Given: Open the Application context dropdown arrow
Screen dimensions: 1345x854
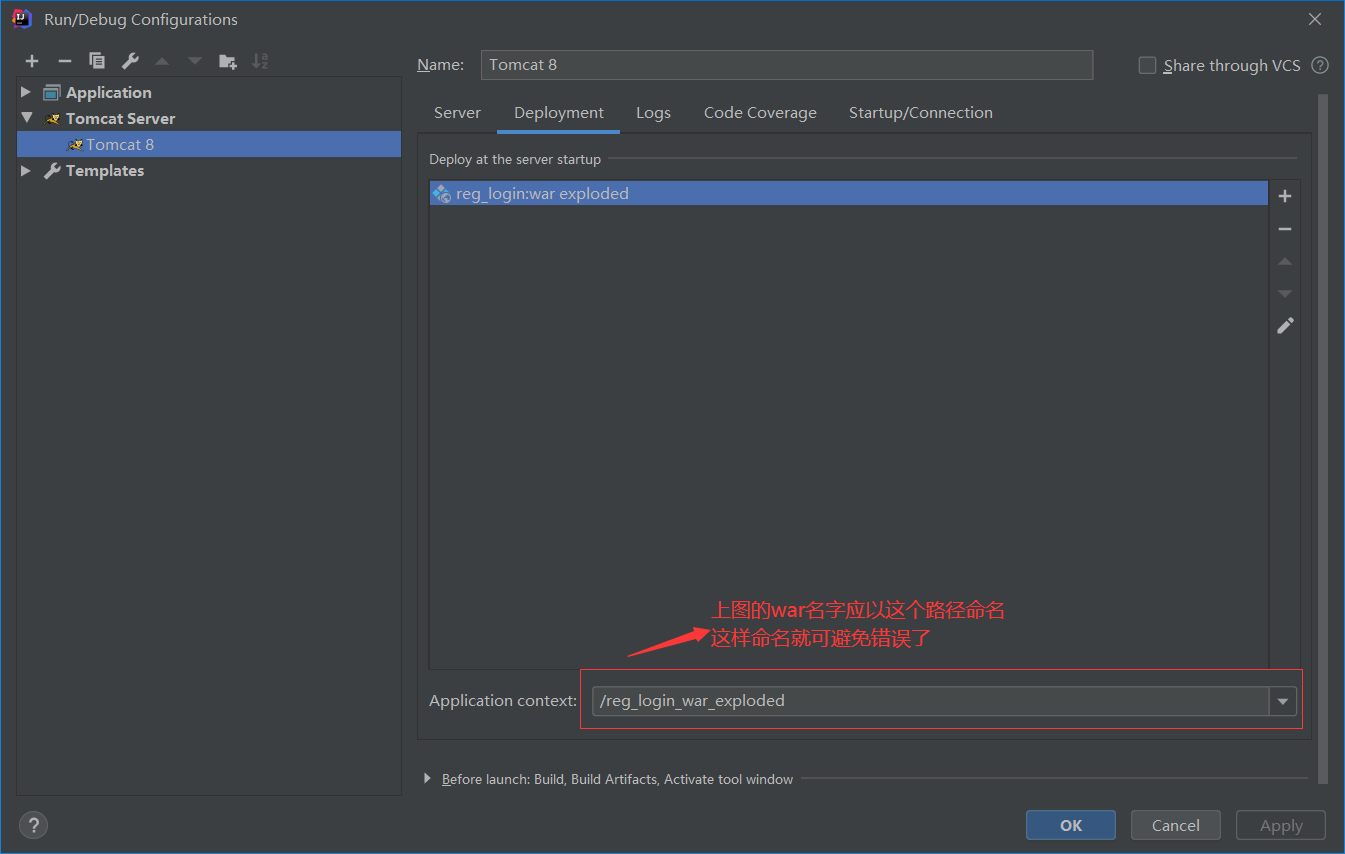Looking at the screenshot, I should [1283, 701].
